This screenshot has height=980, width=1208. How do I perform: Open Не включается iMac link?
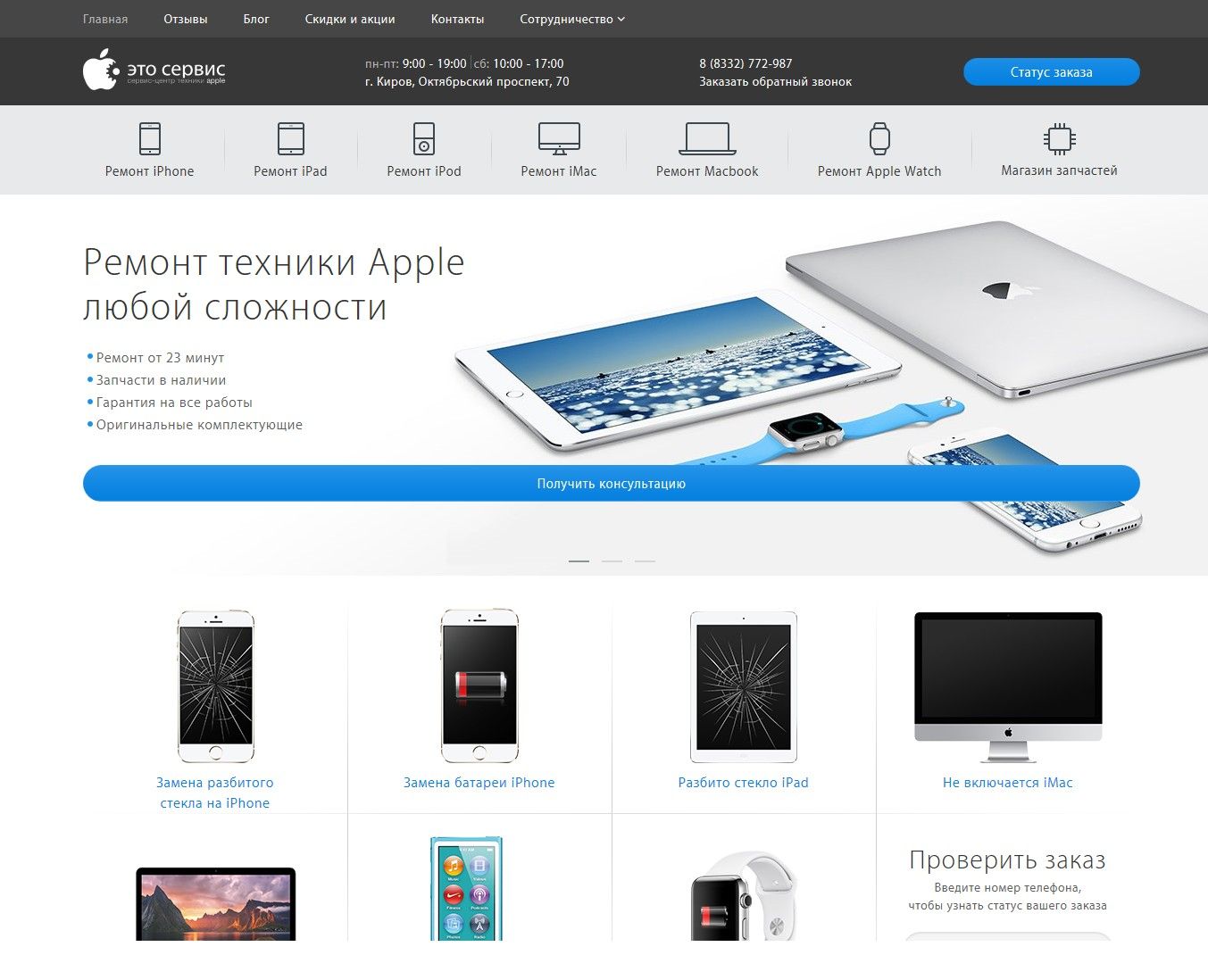[1008, 783]
